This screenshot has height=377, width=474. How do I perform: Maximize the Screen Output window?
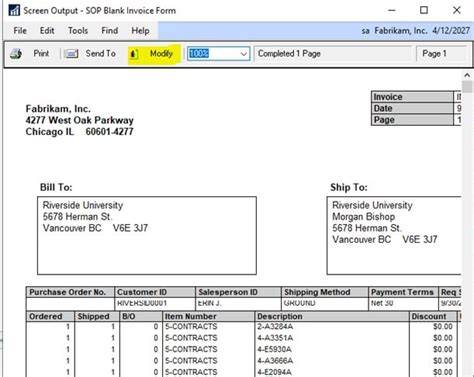tap(424, 10)
